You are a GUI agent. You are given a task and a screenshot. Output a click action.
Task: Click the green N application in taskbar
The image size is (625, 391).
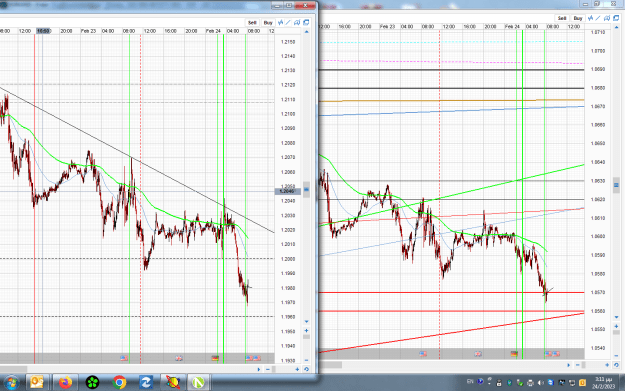click(198, 383)
